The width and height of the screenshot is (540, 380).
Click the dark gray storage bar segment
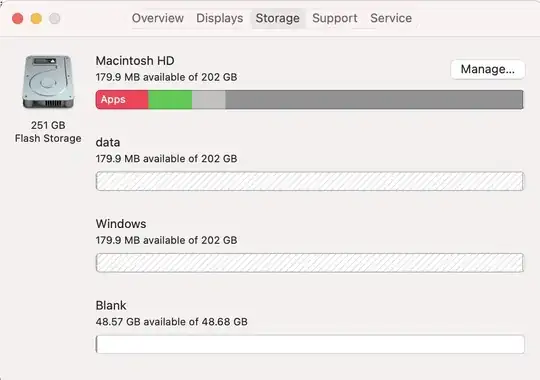pyautogui.click(x=374, y=100)
